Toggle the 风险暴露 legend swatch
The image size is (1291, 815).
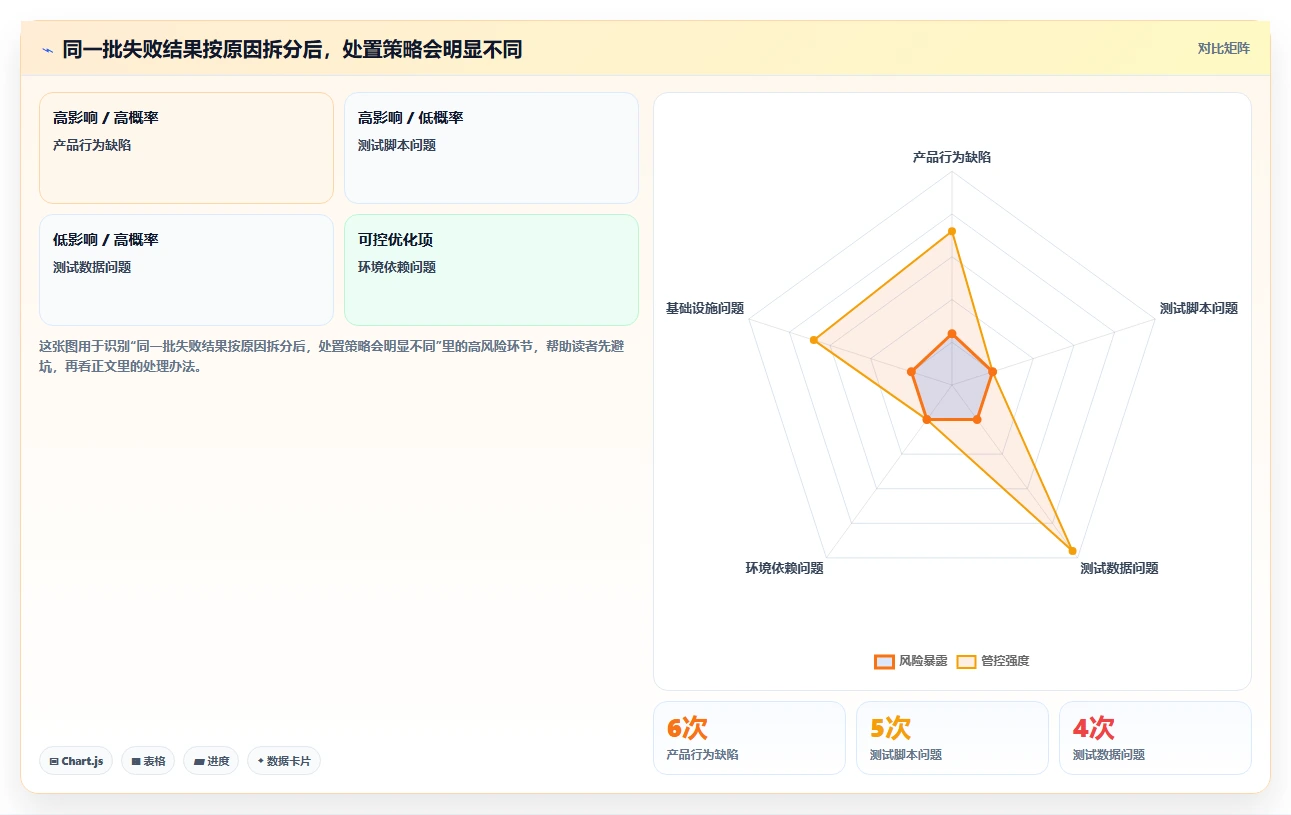click(884, 661)
